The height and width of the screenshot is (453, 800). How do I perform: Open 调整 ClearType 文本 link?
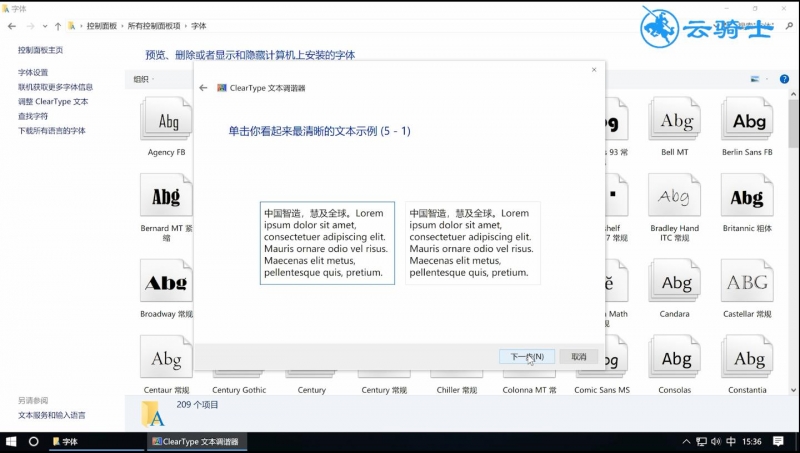coord(53,102)
